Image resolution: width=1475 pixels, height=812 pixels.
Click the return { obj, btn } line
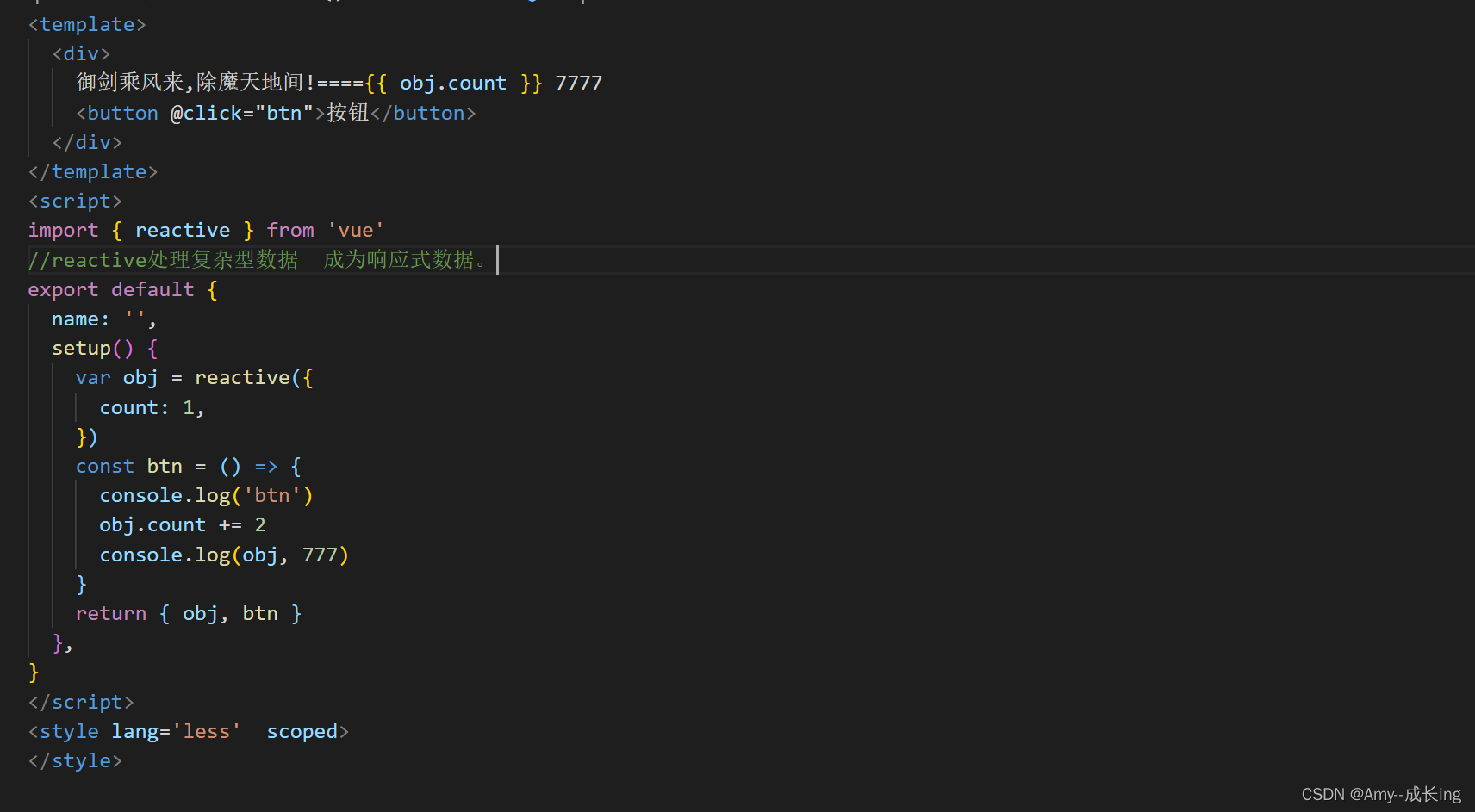click(188, 612)
